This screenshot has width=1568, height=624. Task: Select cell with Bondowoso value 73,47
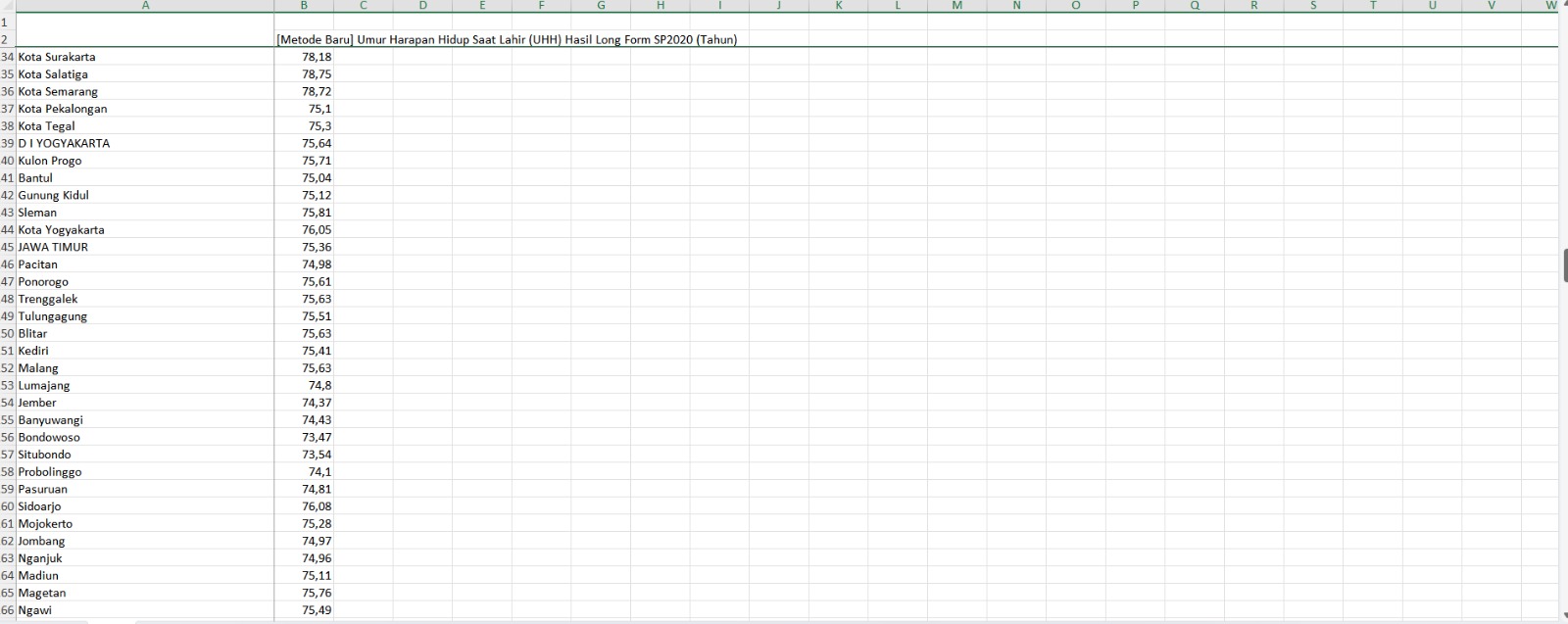304,437
